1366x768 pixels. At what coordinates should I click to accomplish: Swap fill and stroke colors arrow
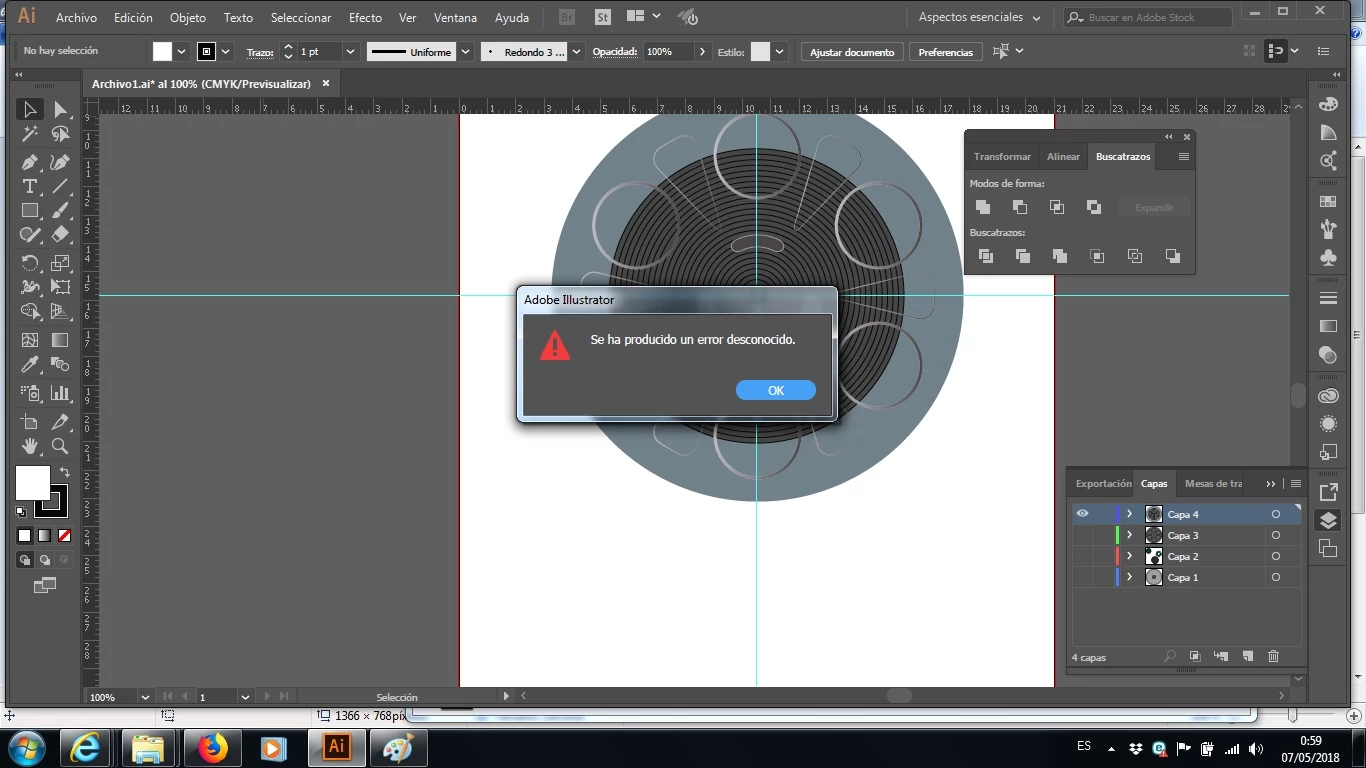point(64,472)
